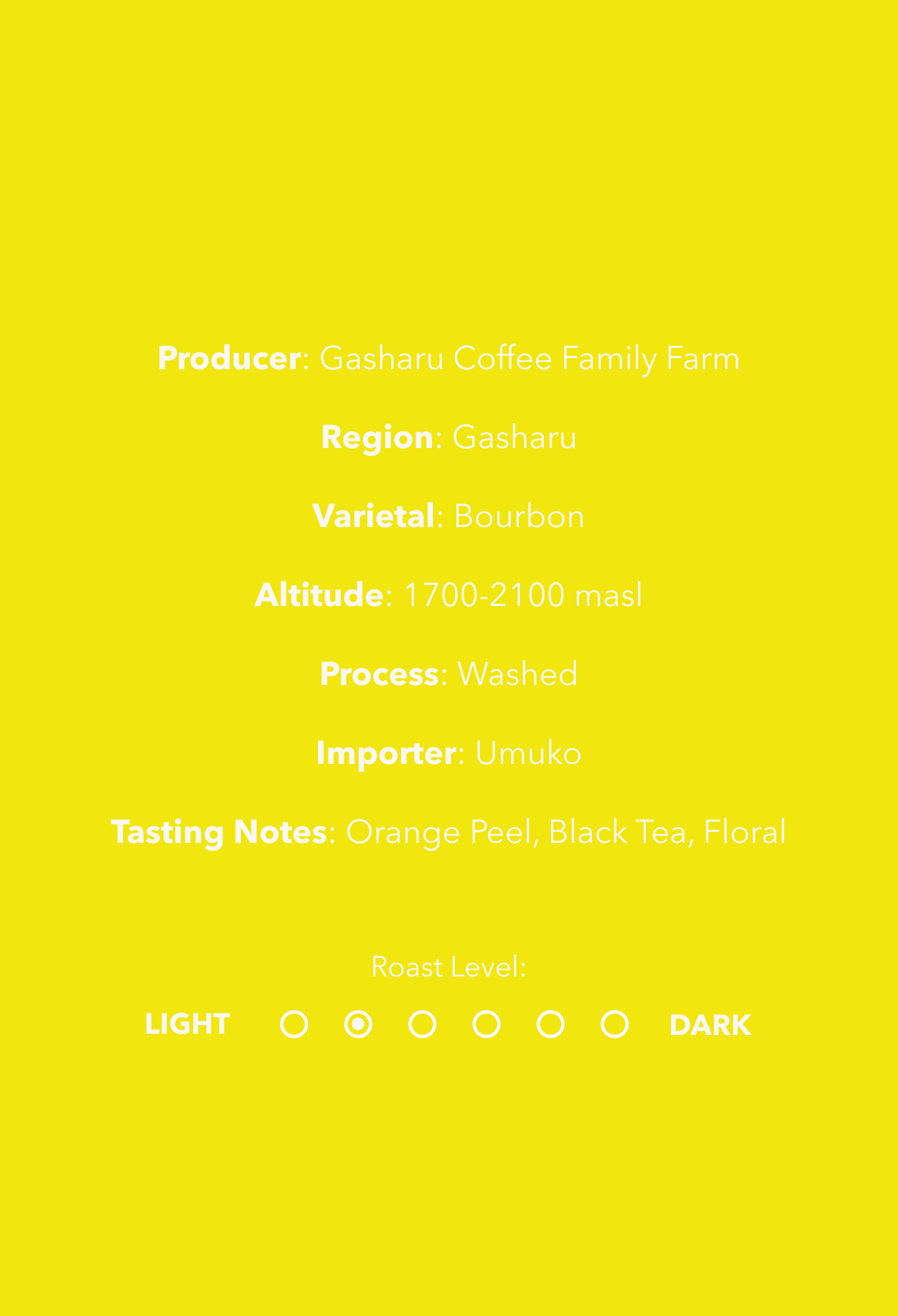Click the 1700-2100 masl value
Viewport: 898px width, 1316px height.
click(522, 595)
